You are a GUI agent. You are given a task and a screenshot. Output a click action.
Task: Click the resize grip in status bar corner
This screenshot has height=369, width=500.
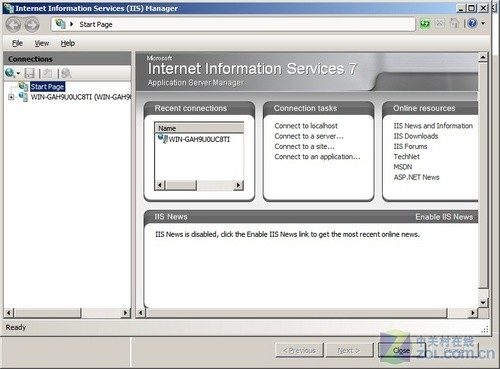(x=485, y=329)
